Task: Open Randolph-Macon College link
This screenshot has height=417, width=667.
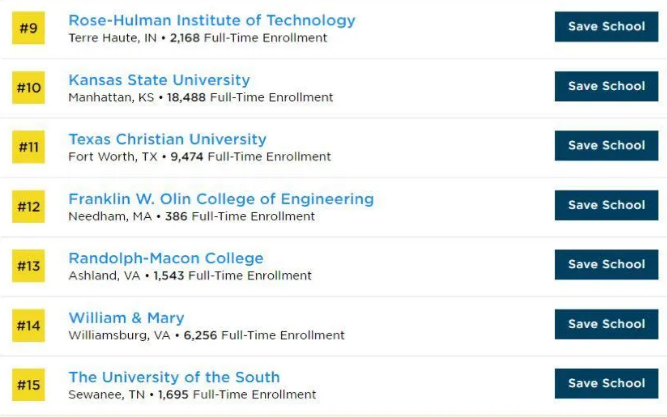Action: point(165,258)
